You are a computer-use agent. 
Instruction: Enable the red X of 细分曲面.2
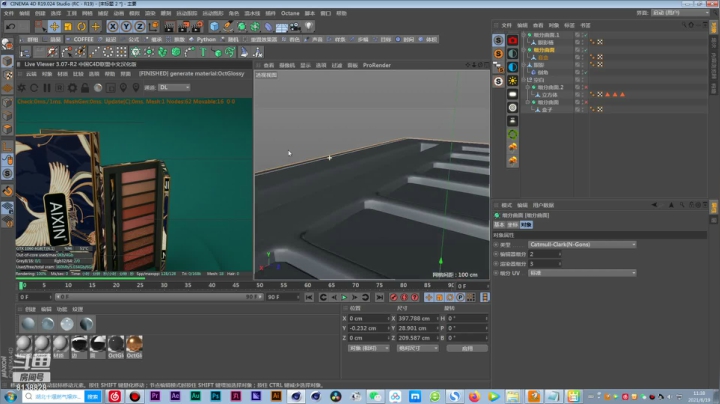(586, 87)
